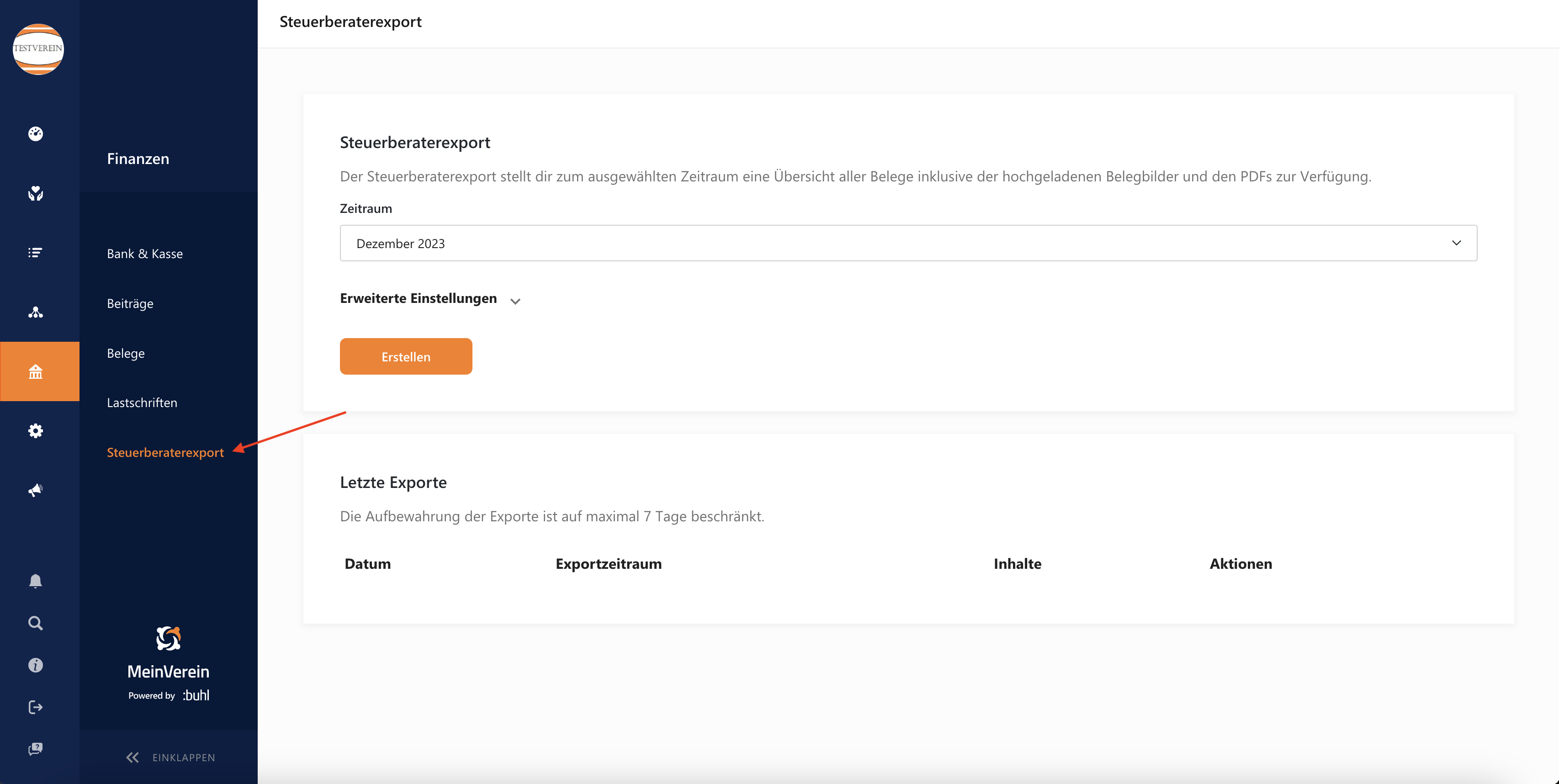Click the logout arrow icon
Viewport: 1559px width, 784px height.
coord(36,707)
